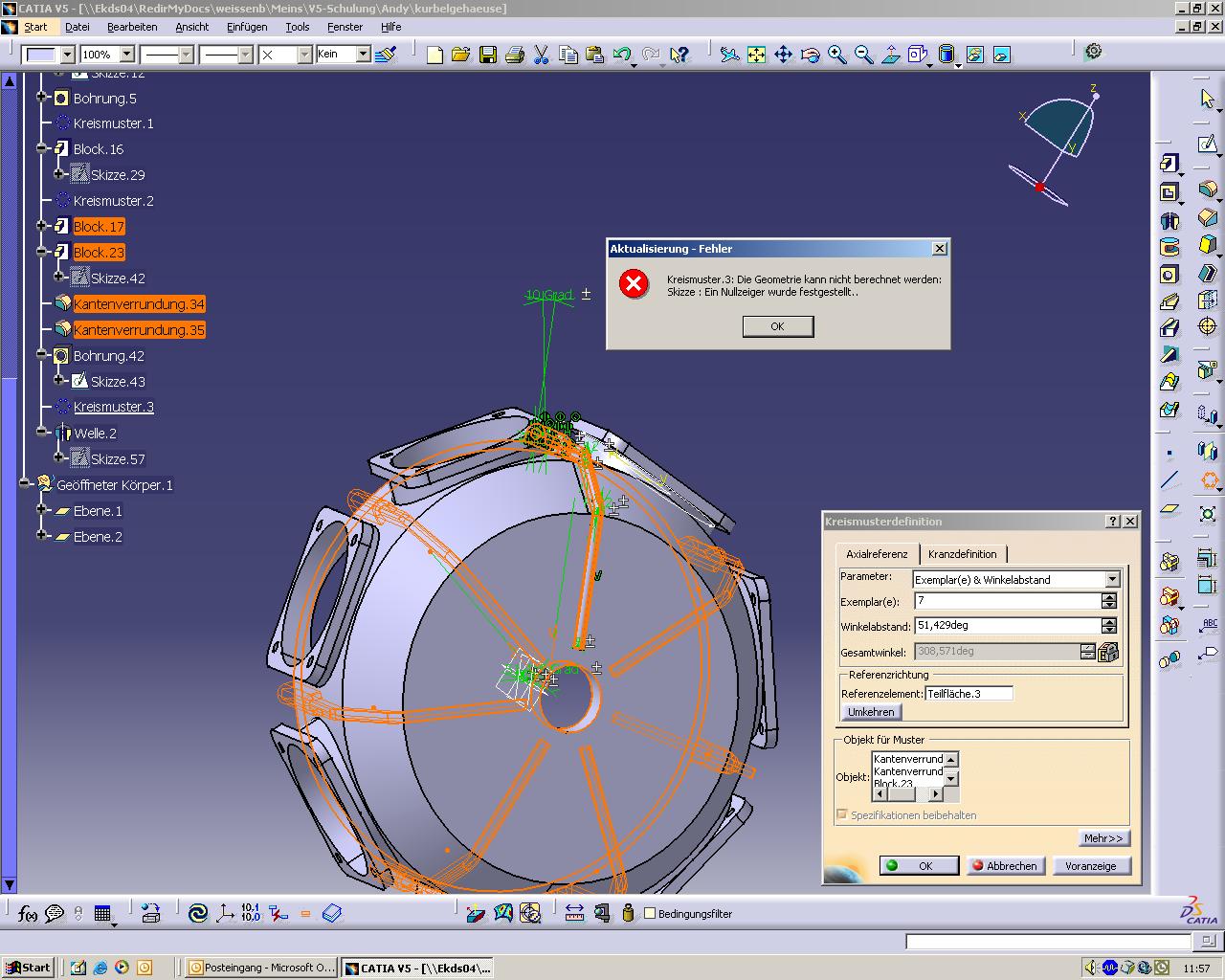Switch to Posteingang - Microsoft Outlook taskbar item
The width and height of the screenshot is (1225, 980).
click(x=261, y=967)
